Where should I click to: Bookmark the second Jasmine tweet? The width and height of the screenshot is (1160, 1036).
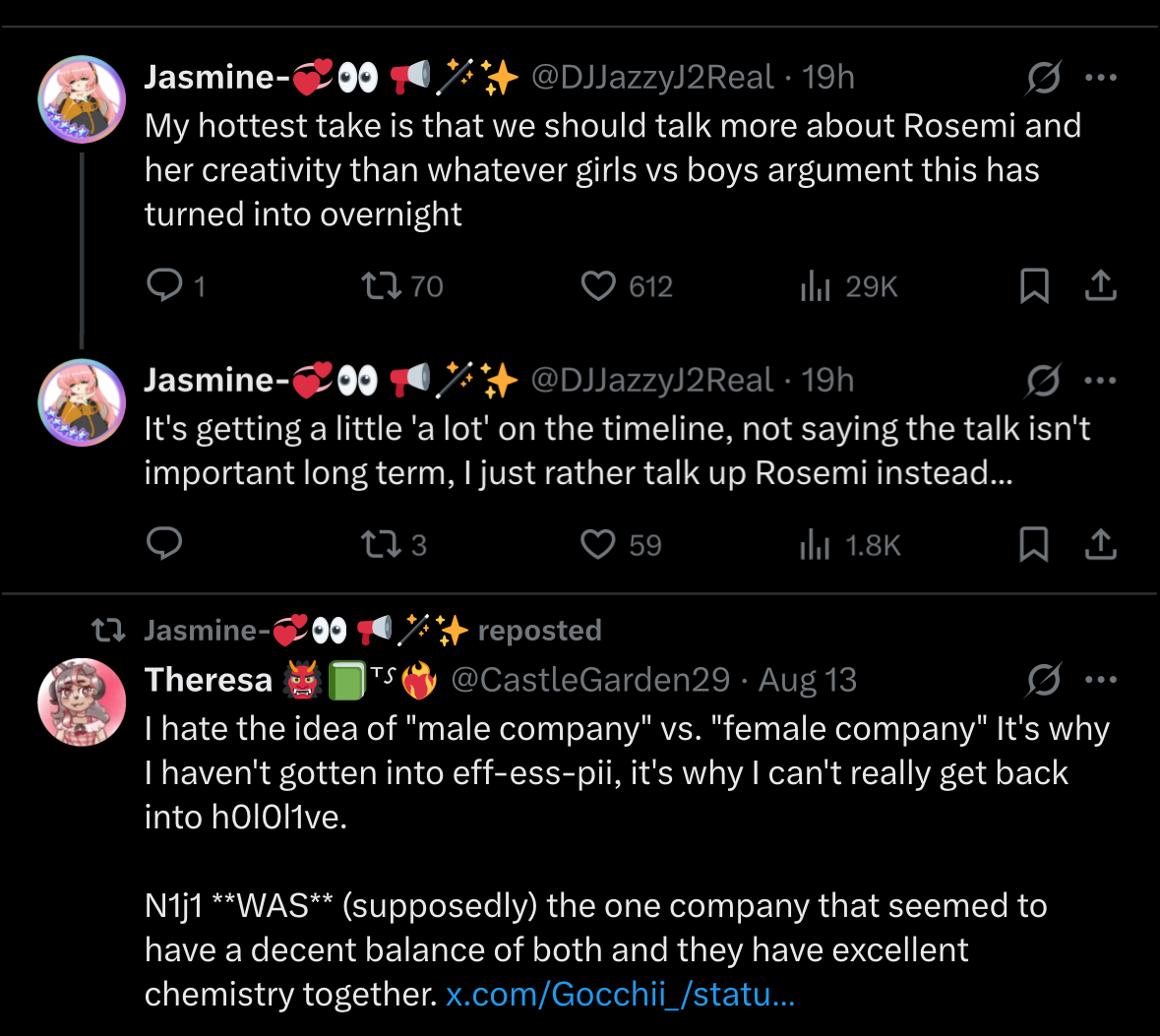point(1034,544)
